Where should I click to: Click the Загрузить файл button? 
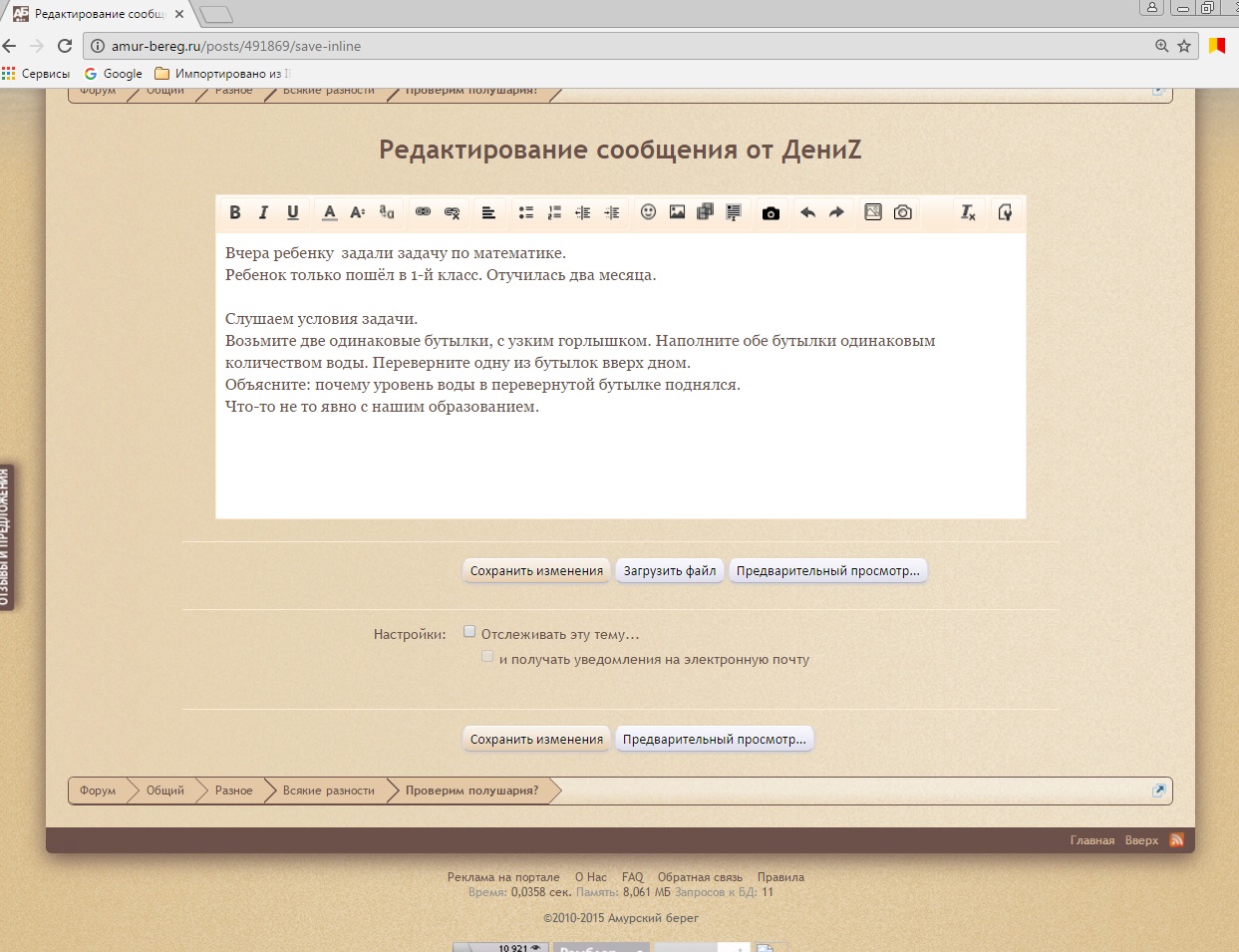click(670, 571)
